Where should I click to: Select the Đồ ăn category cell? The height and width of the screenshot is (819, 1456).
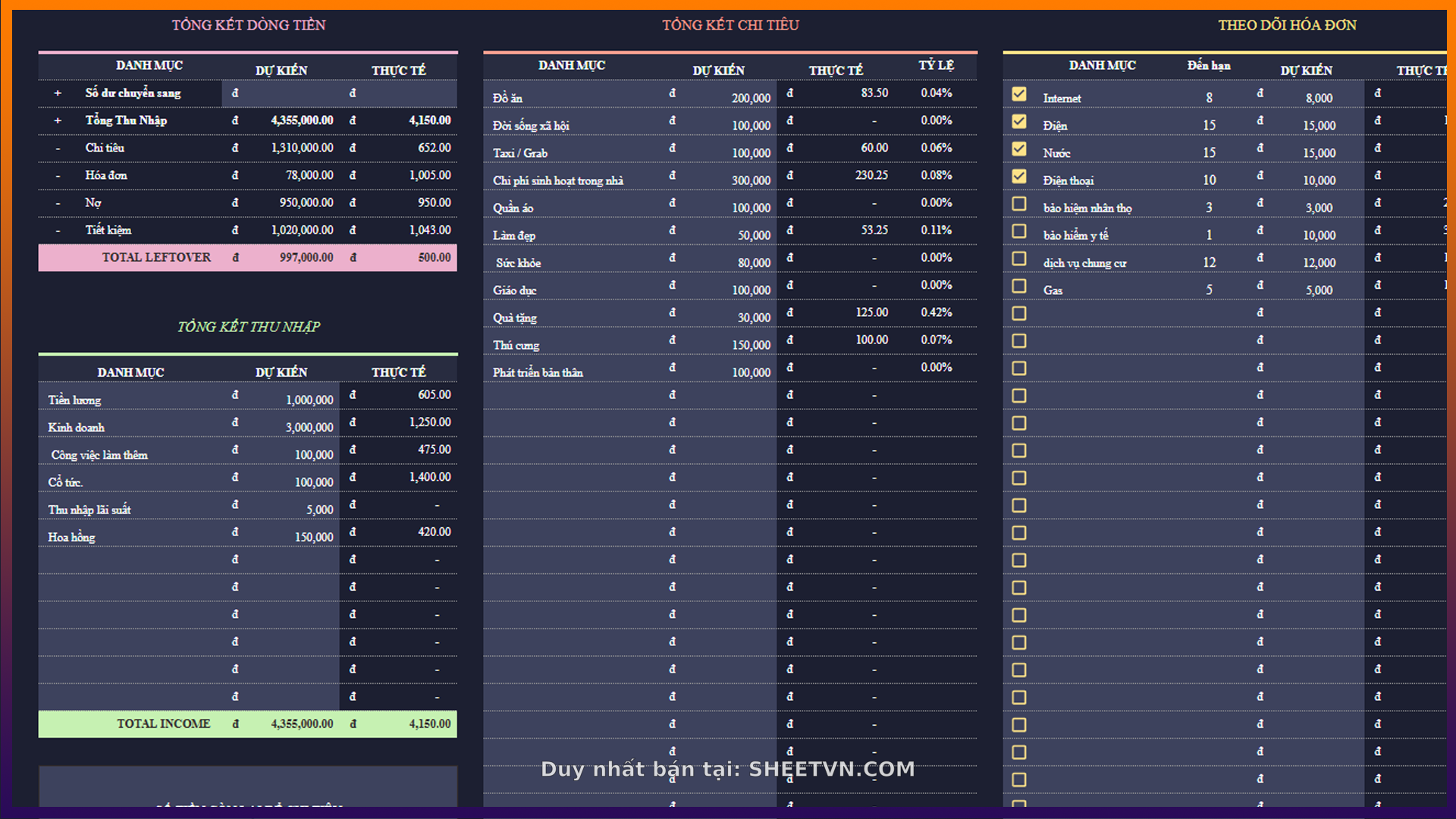pos(507,98)
